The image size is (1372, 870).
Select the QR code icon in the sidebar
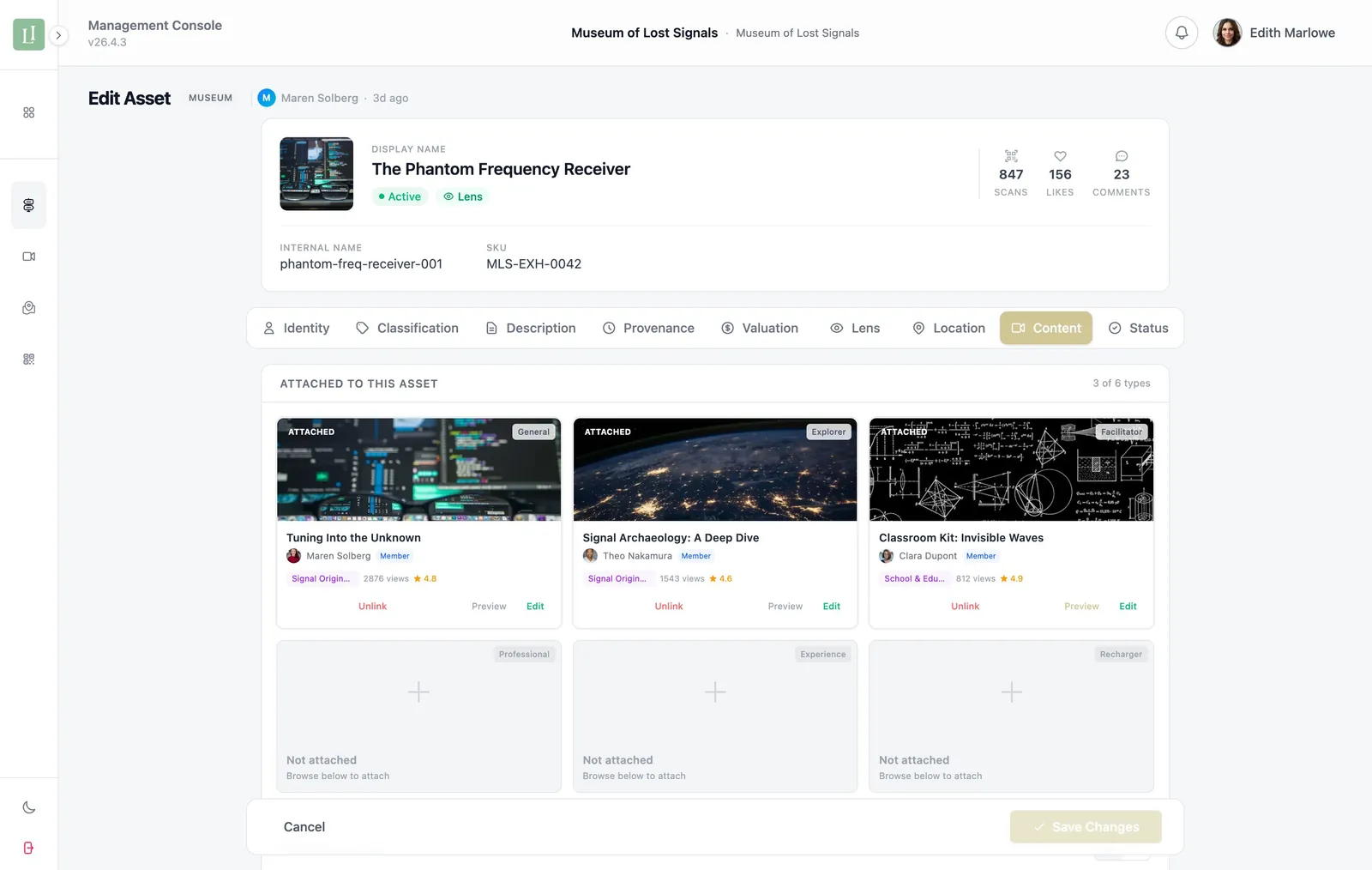[x=28, y=359]
